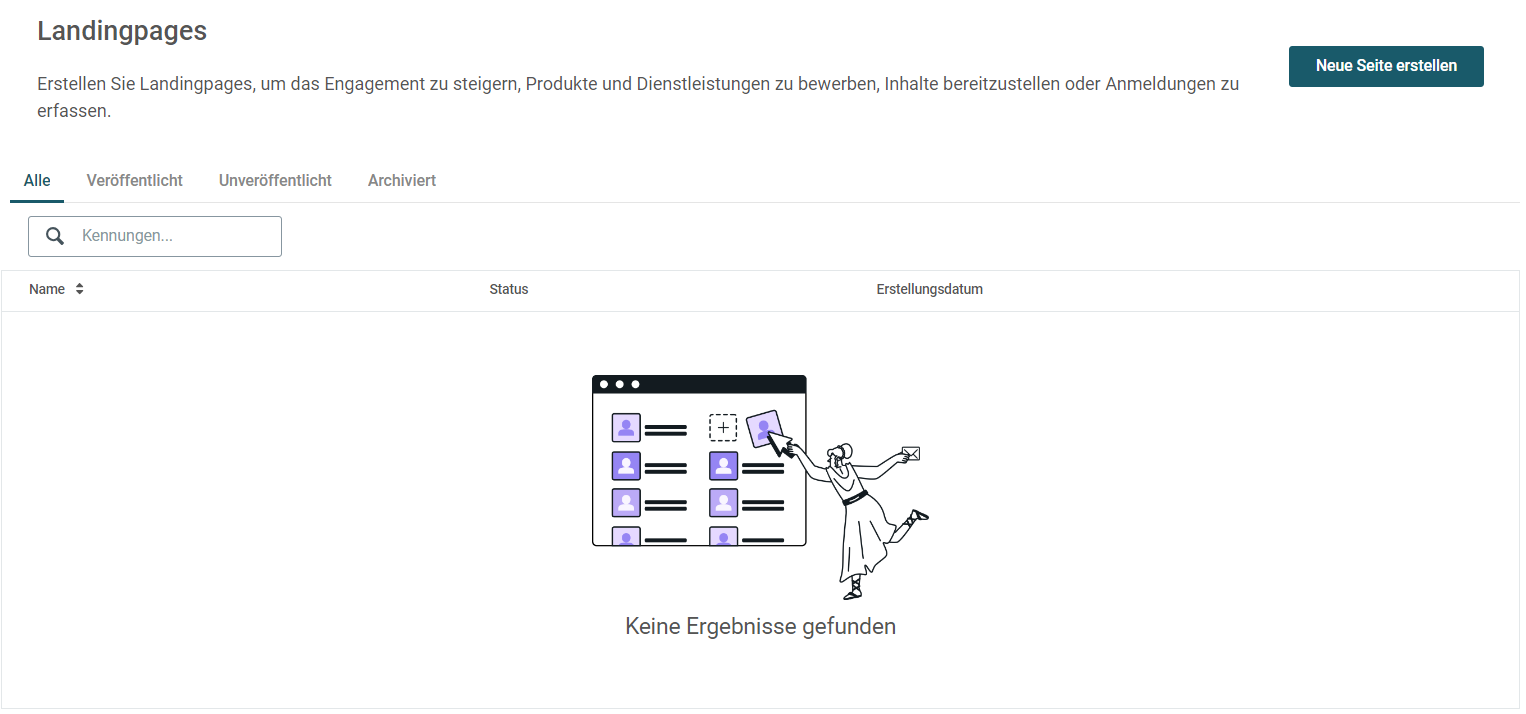Click the Erstellungsdatum column header
This screenshot has width=1526, height=714.
coord(930,289)
